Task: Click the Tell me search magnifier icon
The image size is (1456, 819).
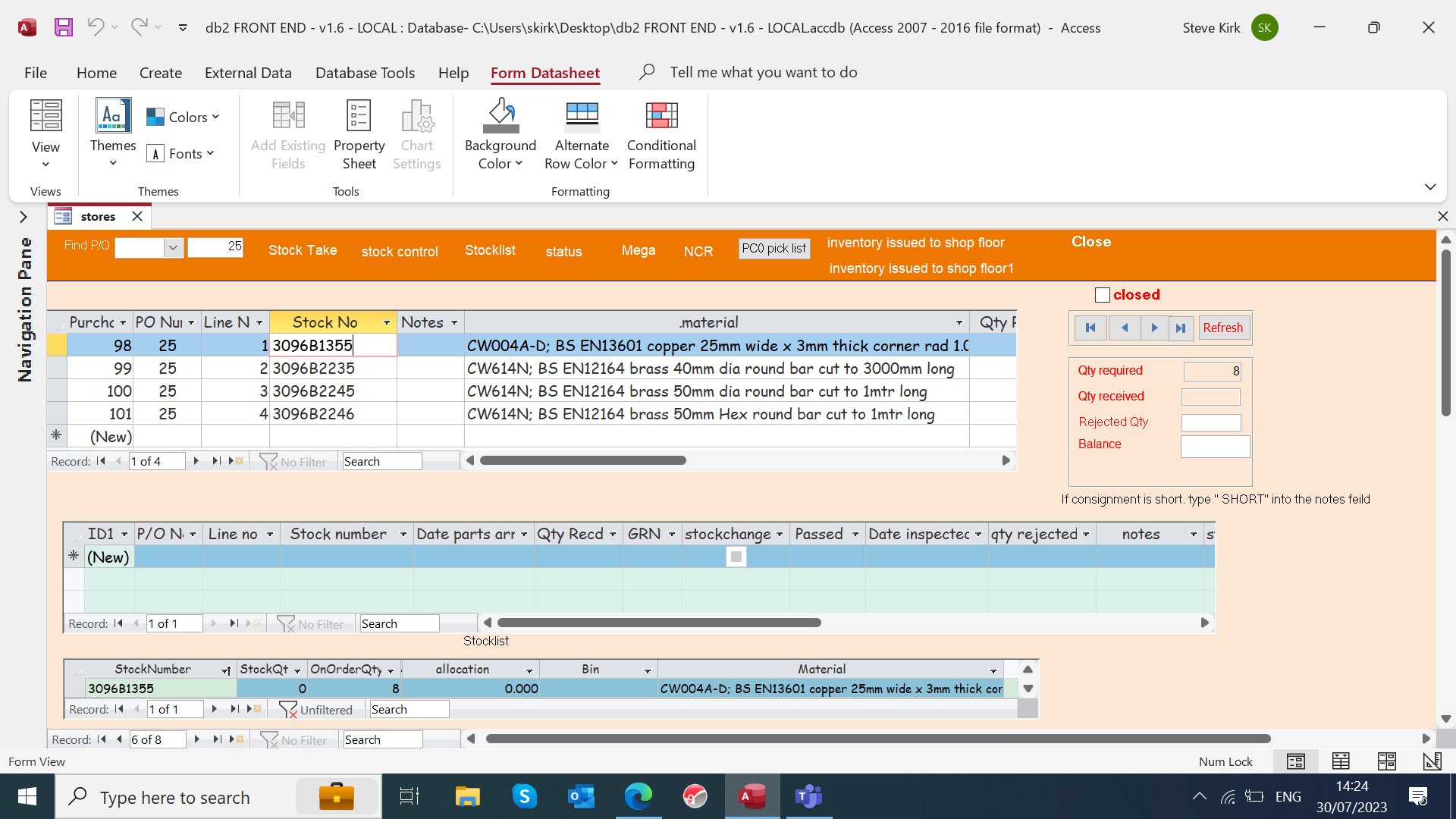Action: point(647,72)
